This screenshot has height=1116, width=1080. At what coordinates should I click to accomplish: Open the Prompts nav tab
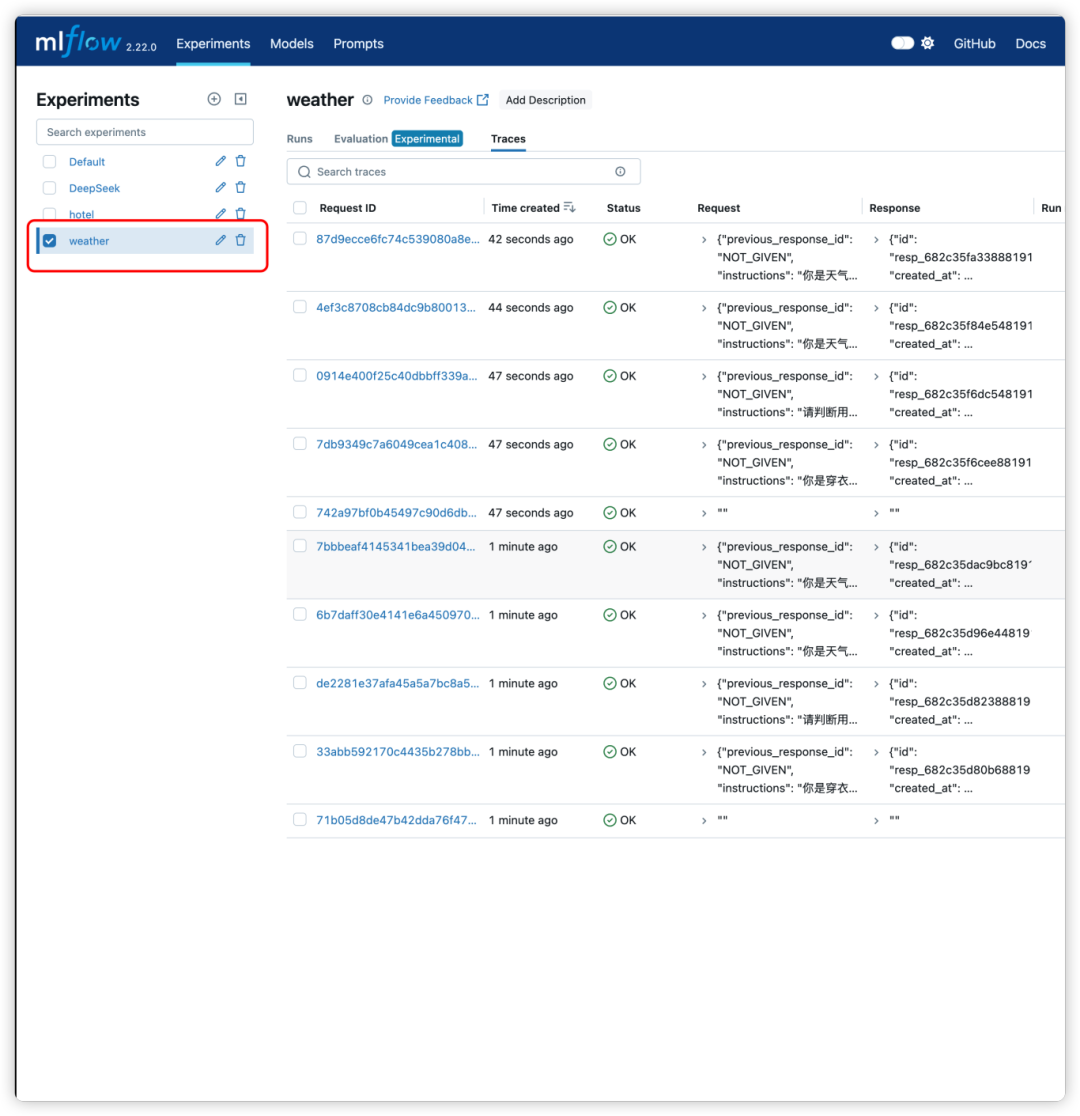tap(358, 43)
